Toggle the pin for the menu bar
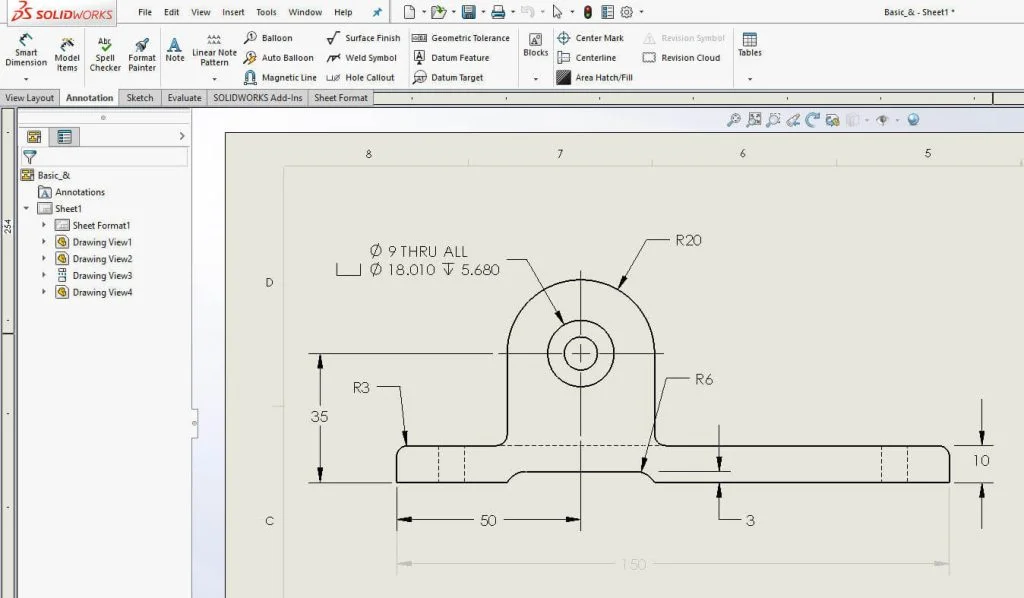Viewport: 1024px width, 598px height. (376, 12)
